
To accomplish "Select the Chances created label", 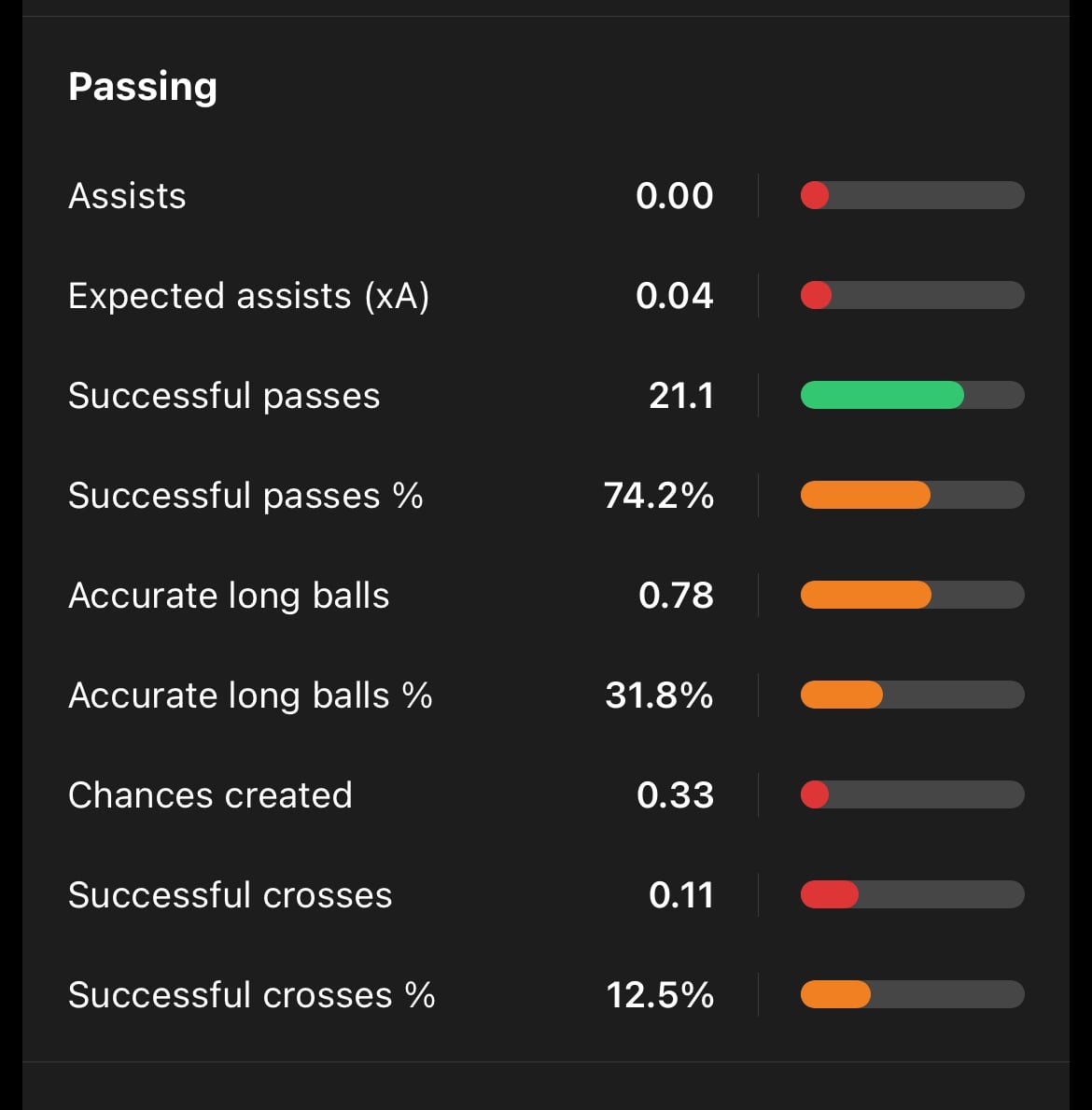I will click(x=210, y=795).
